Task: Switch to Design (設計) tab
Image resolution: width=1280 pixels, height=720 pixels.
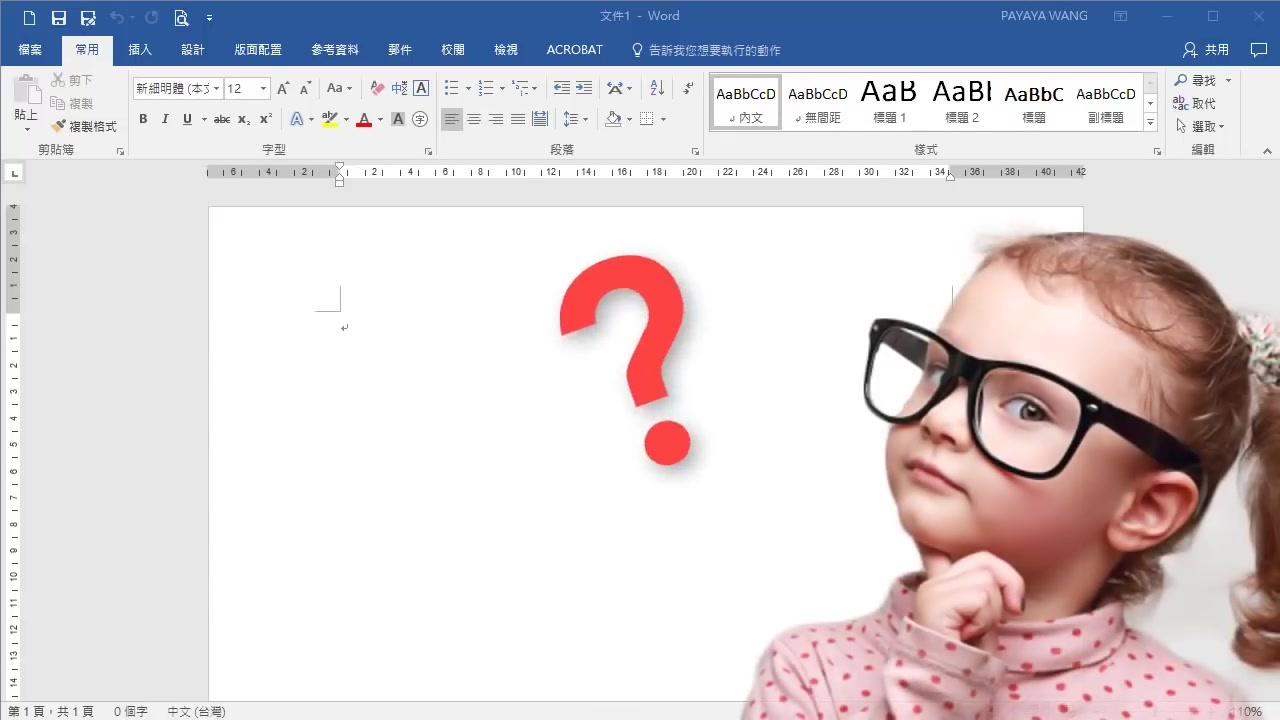Action: coord(193,49)
